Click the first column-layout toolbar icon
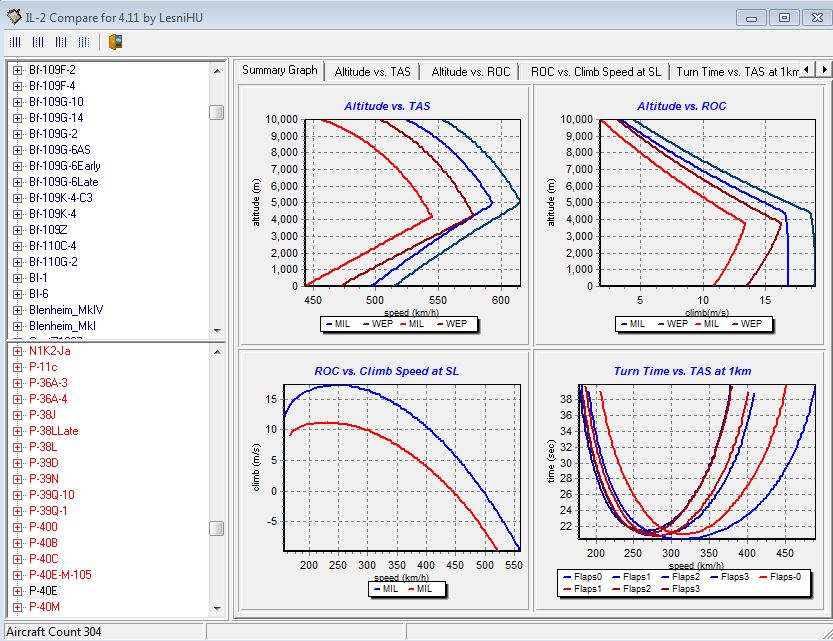 (15, 42)
